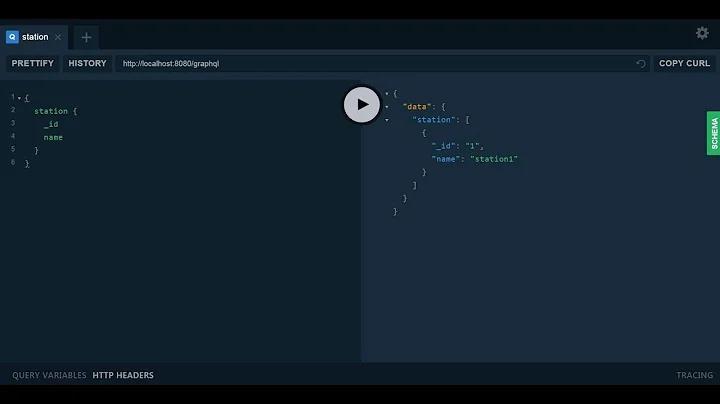Screen dimensions: 720x404
Task: Collapse the "data" node in the response
Action: pos(387,107)
